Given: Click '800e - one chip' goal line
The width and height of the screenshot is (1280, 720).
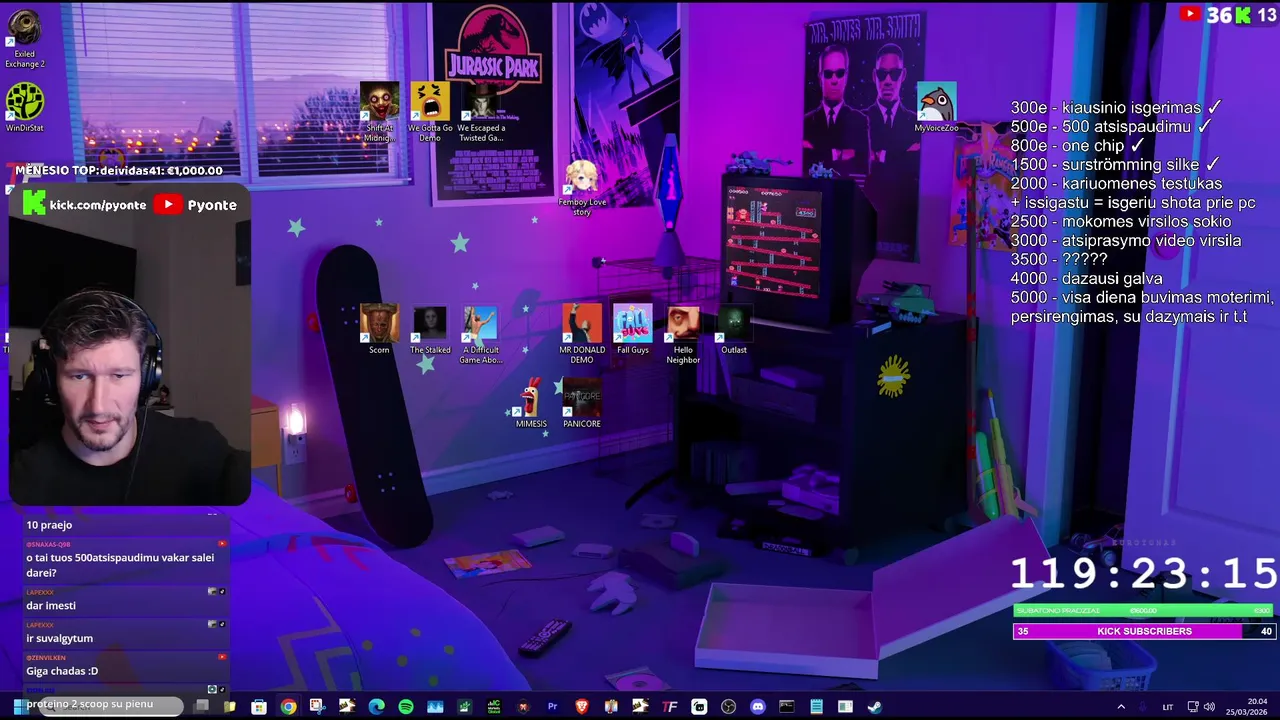Looking at the screenshot, I should tap(1078, 145).
